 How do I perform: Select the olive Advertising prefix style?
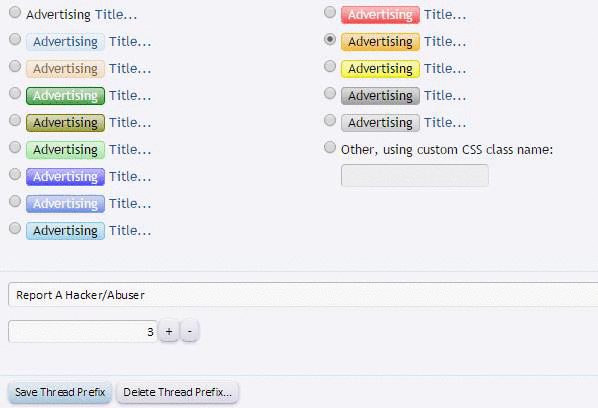[x=15, y=120]
